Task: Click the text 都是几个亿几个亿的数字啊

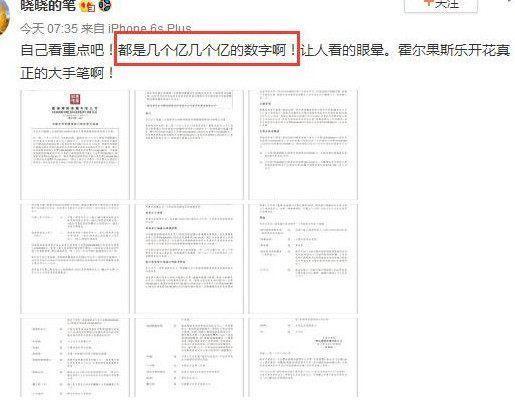Action: [x=202, y=50]
